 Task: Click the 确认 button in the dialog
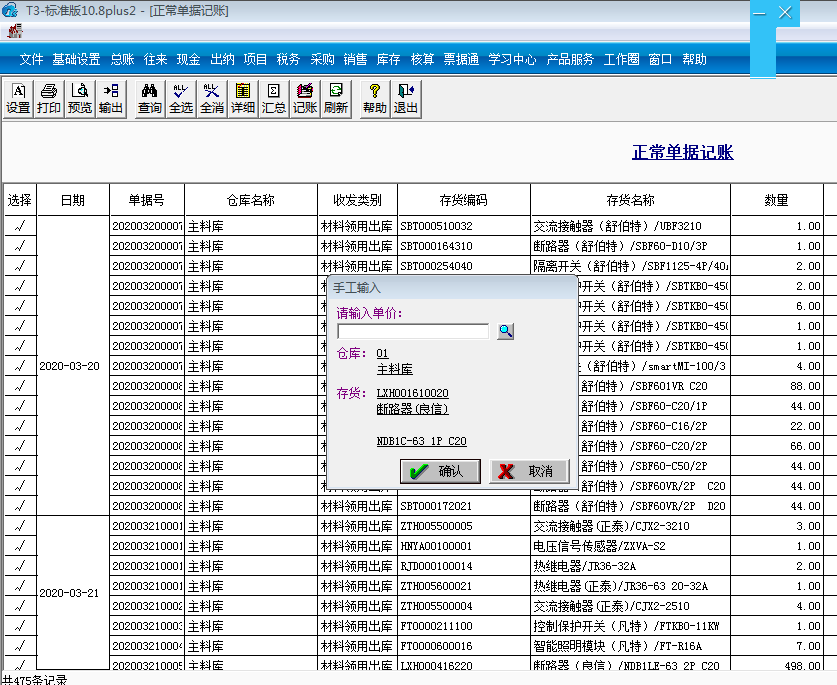(440, 471)
